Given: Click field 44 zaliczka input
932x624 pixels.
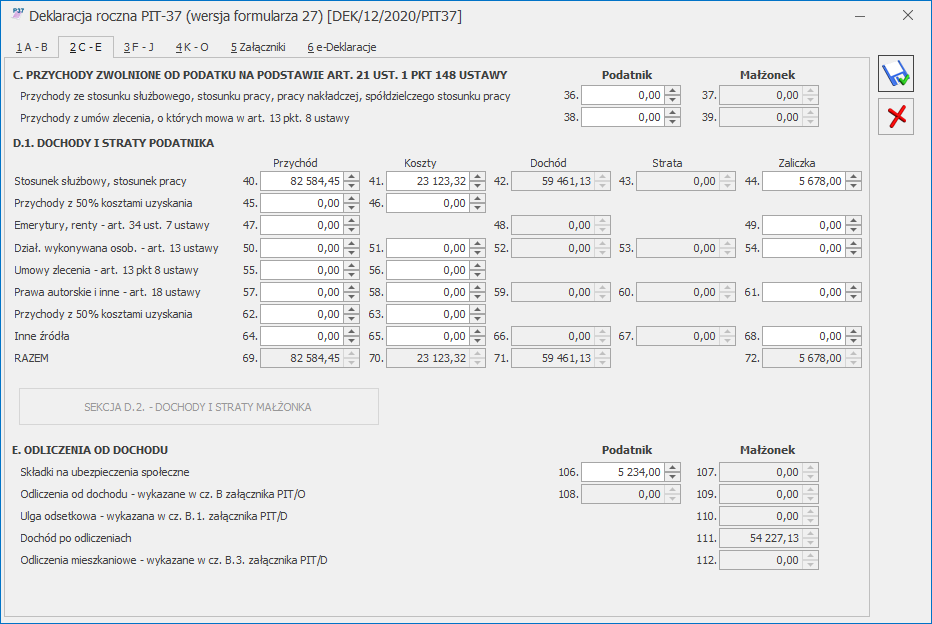Looking at the screenshot, I should [803, 181].
